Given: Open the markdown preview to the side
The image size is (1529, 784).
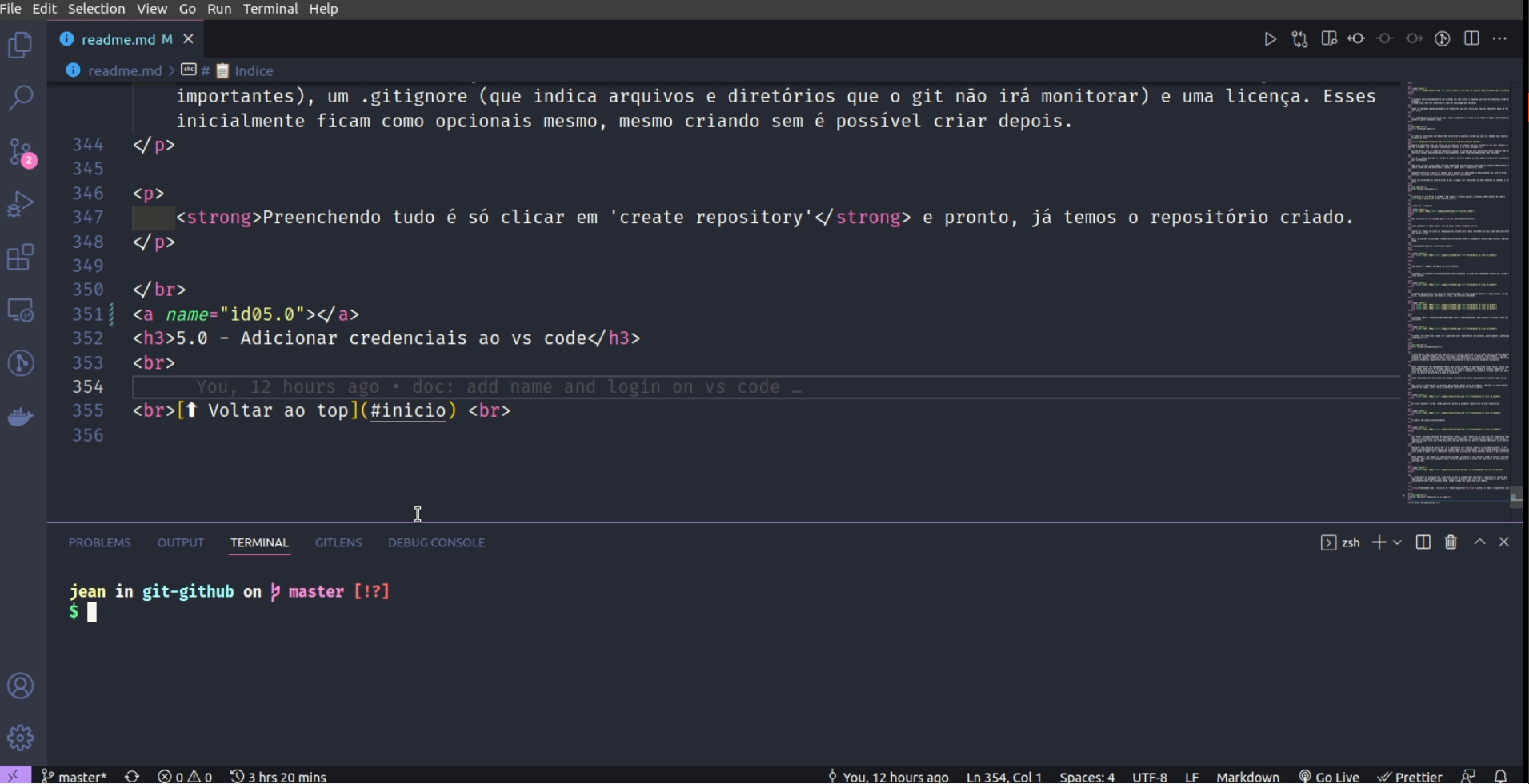Looking at the screenshot, I should click(x=1329, y=39).
